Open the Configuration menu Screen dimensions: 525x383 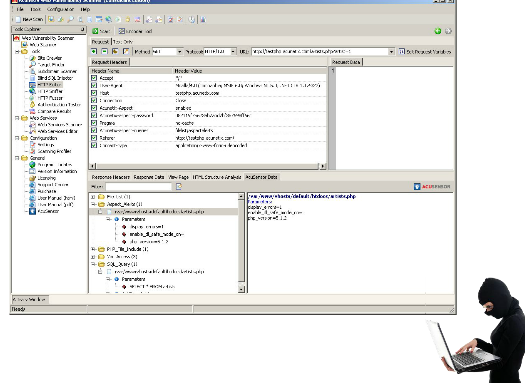[60, 9]
